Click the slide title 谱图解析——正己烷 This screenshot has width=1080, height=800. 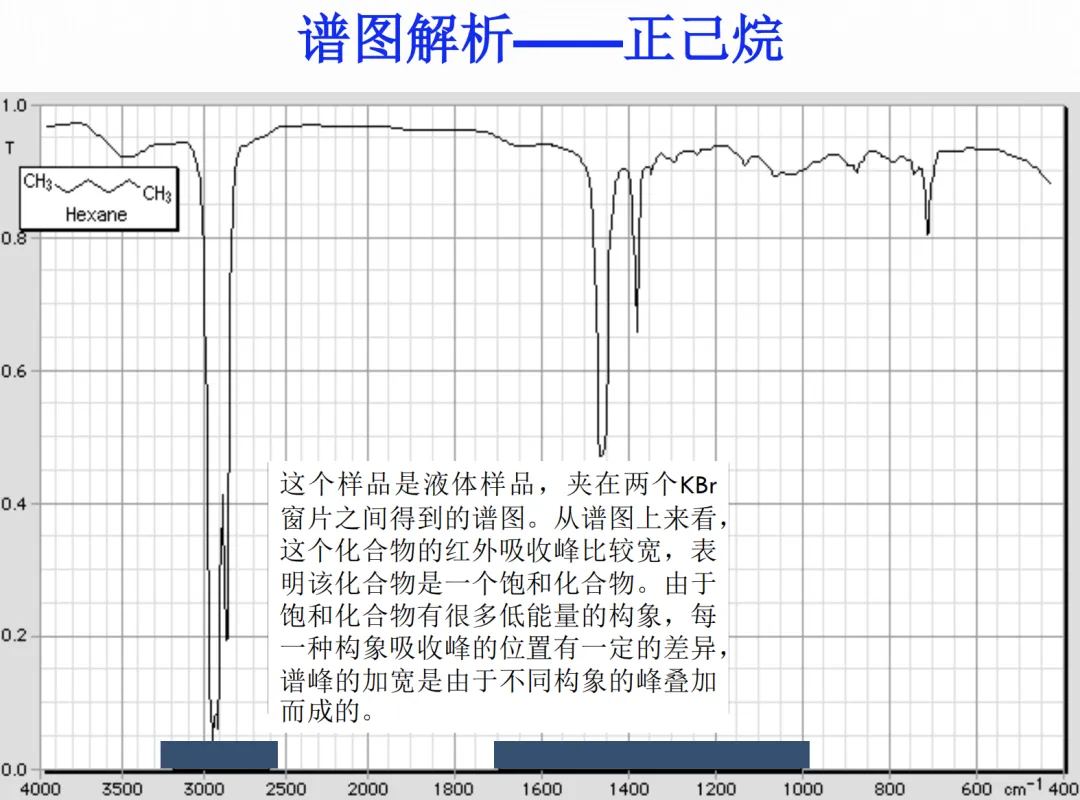pos(540,39)
